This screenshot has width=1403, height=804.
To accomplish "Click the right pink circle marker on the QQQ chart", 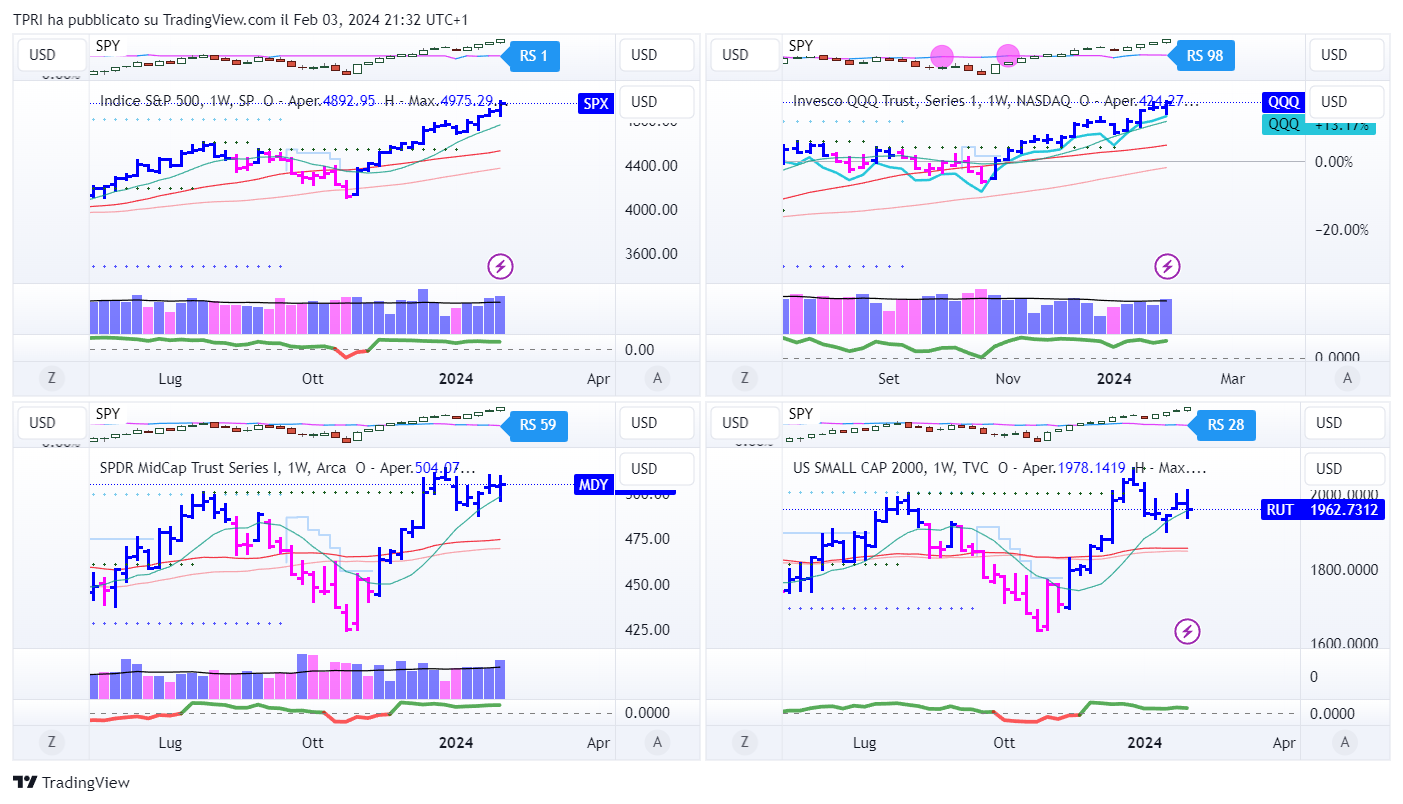I will point(1008,56).
